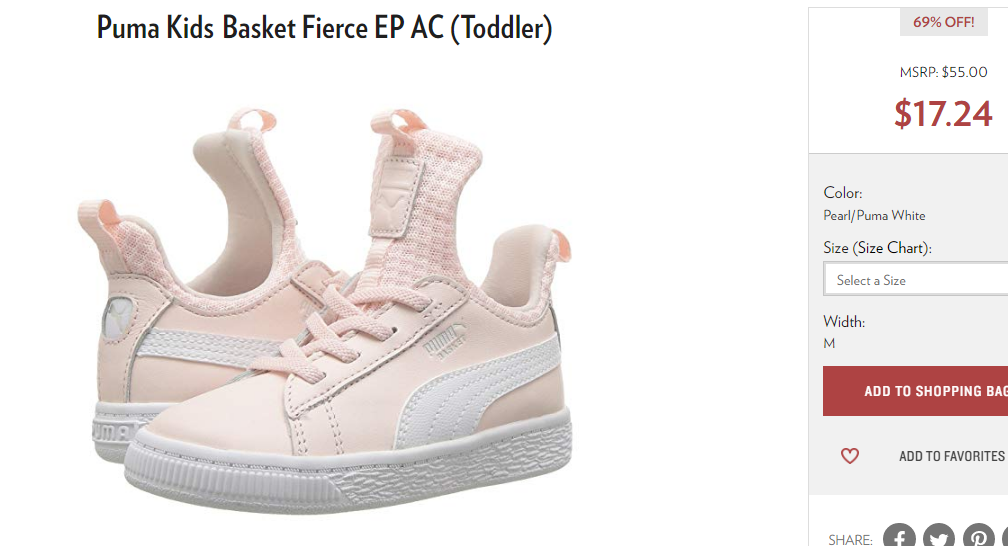
Task: Click the red heart favorites icon
Action: 850,456
